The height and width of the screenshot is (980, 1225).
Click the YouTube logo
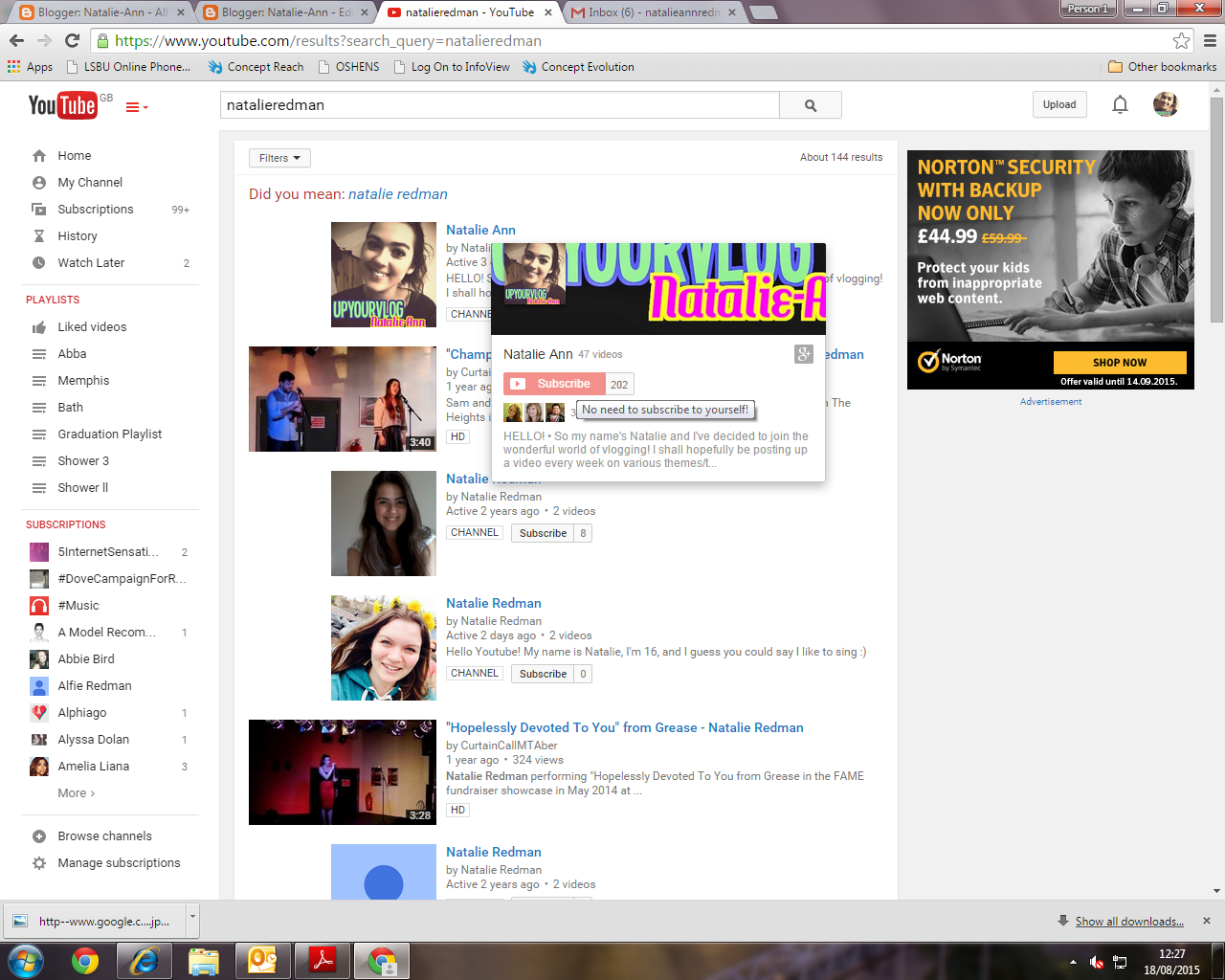pos(62,105)
